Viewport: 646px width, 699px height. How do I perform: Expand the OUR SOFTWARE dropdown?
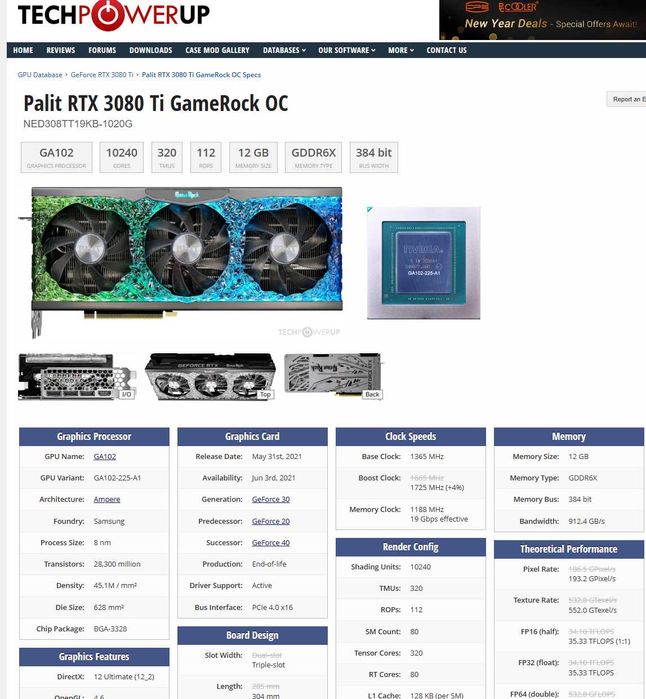pyautogui.click(x=347, y=50)
